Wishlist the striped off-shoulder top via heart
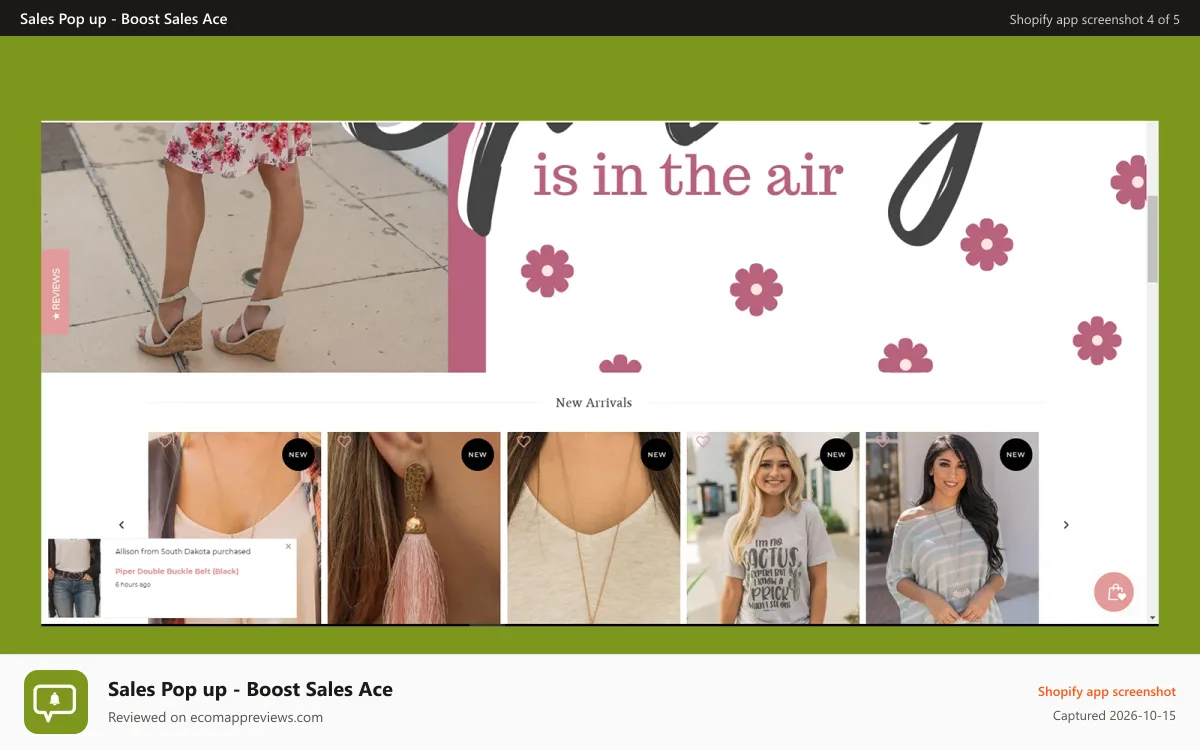1200x750 pixels. coord(882,441)
